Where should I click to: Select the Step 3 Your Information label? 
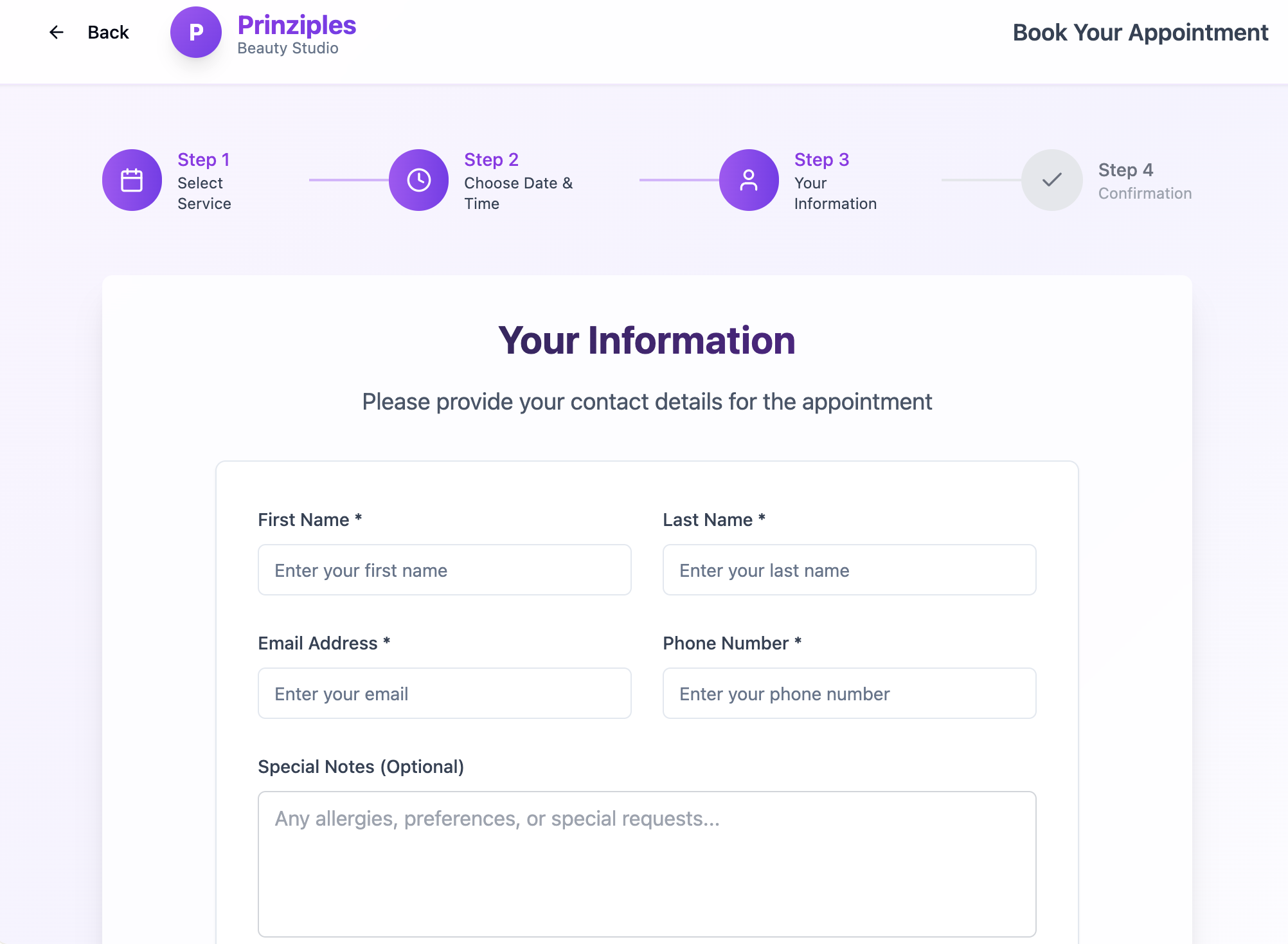[835, 193]
